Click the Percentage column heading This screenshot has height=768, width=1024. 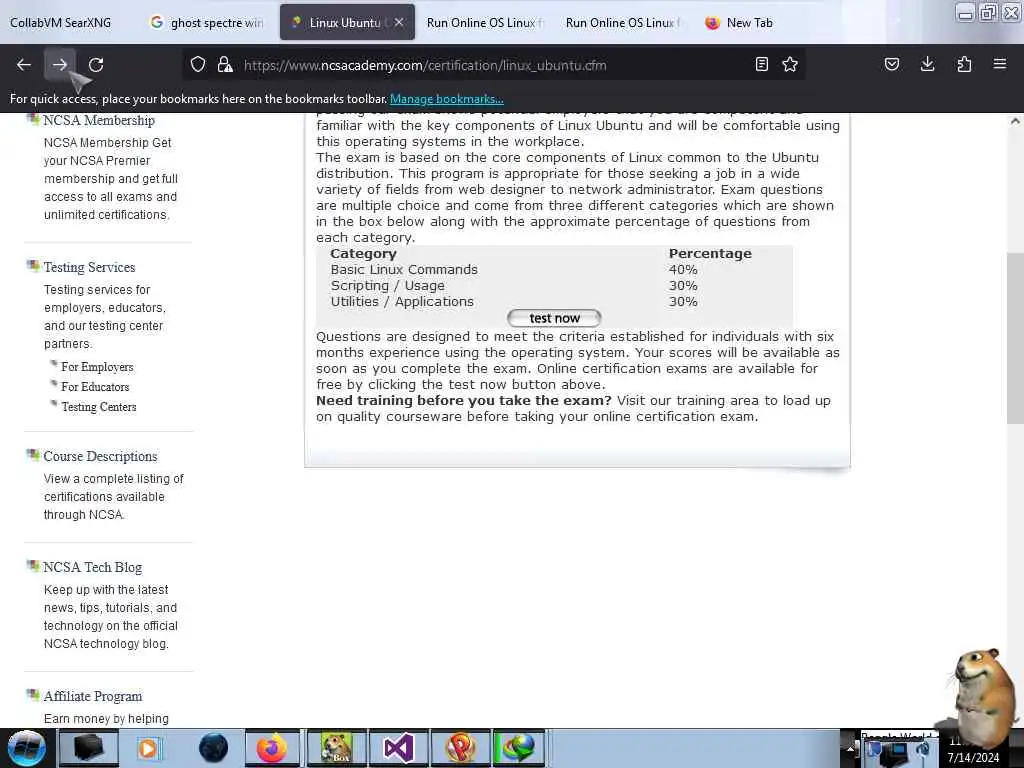coord(710,253)
